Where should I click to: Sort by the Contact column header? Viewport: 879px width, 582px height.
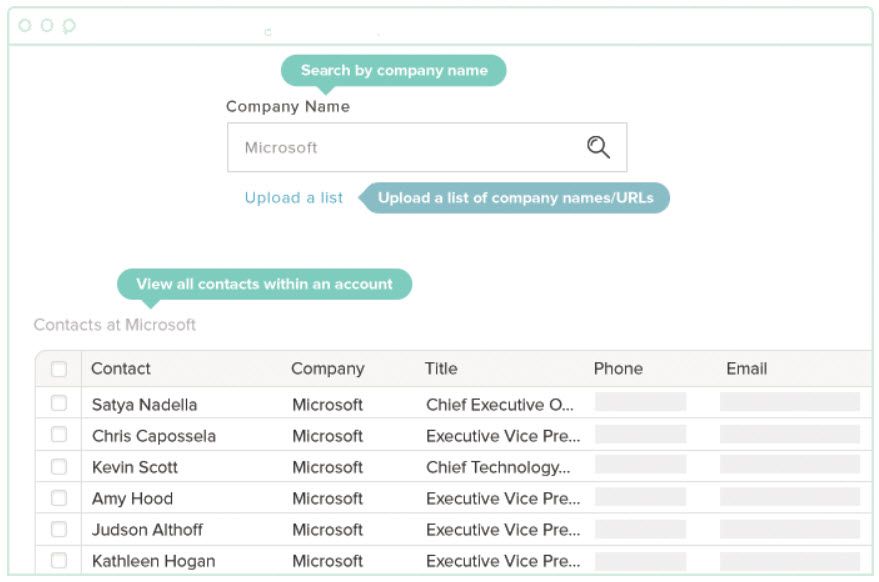click(121, 369)
